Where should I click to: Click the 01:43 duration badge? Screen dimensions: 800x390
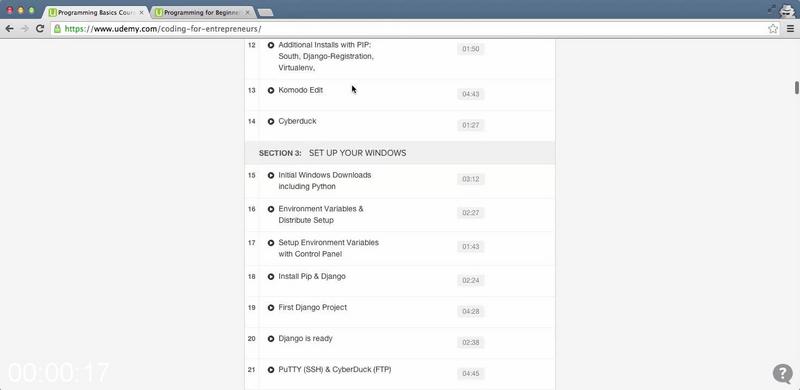click(470, 247)
